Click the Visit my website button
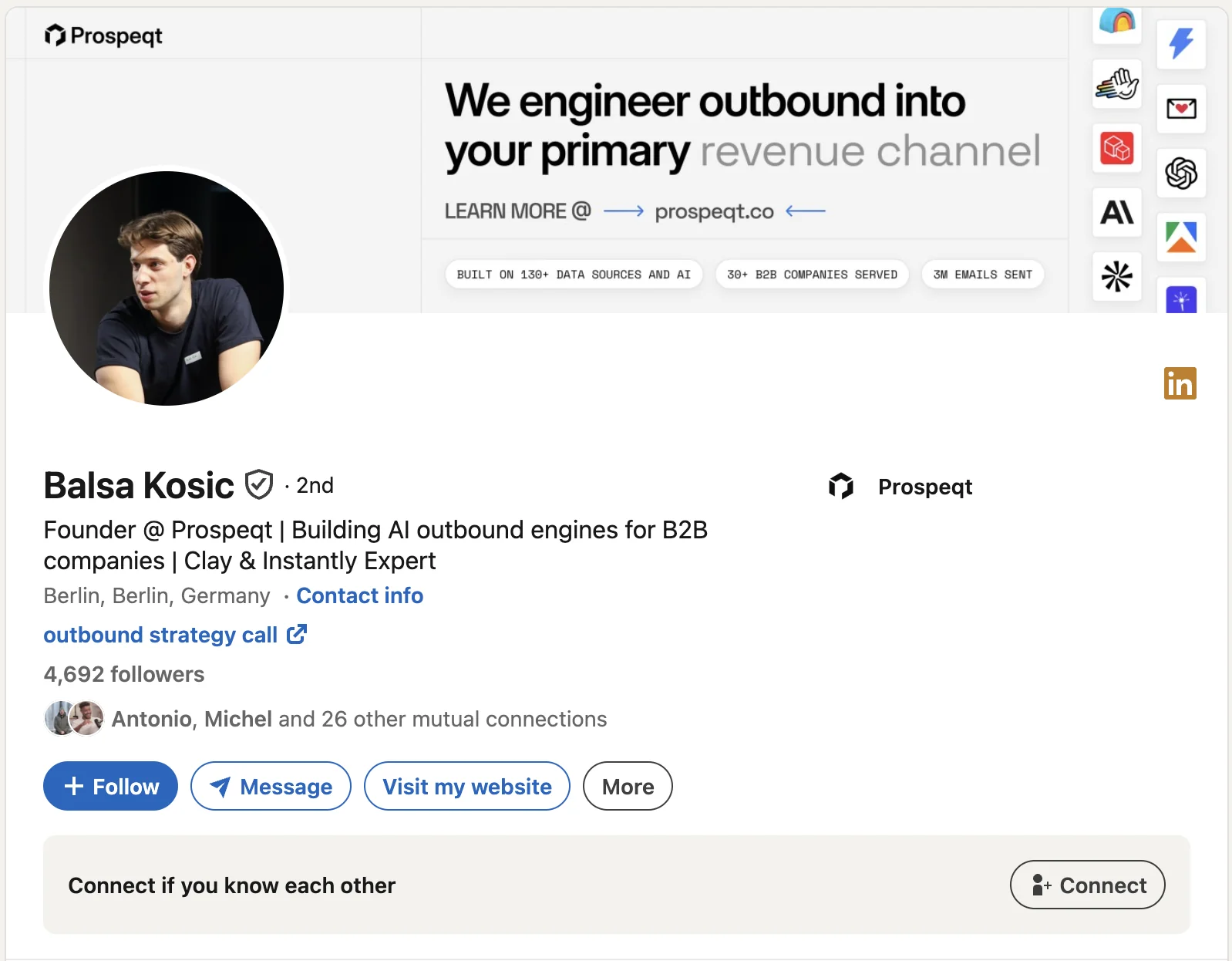1232x961 pixels. tap(467, 786)
